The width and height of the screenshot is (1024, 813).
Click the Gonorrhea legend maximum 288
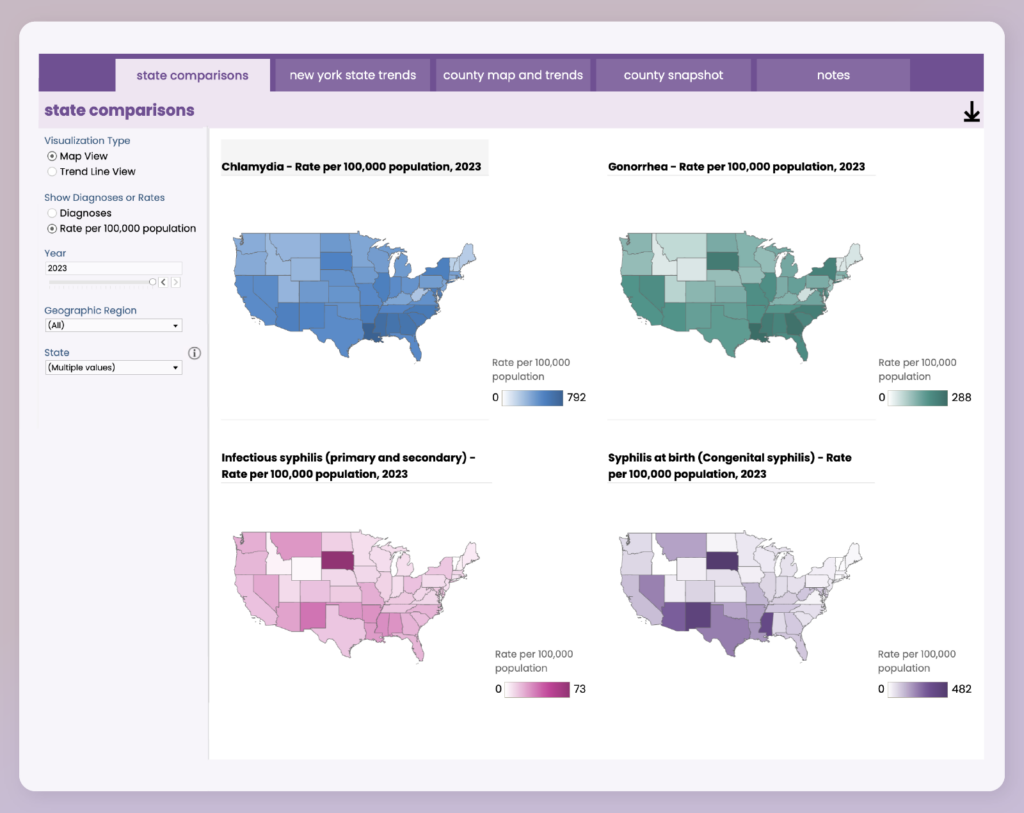pos(961,398)
